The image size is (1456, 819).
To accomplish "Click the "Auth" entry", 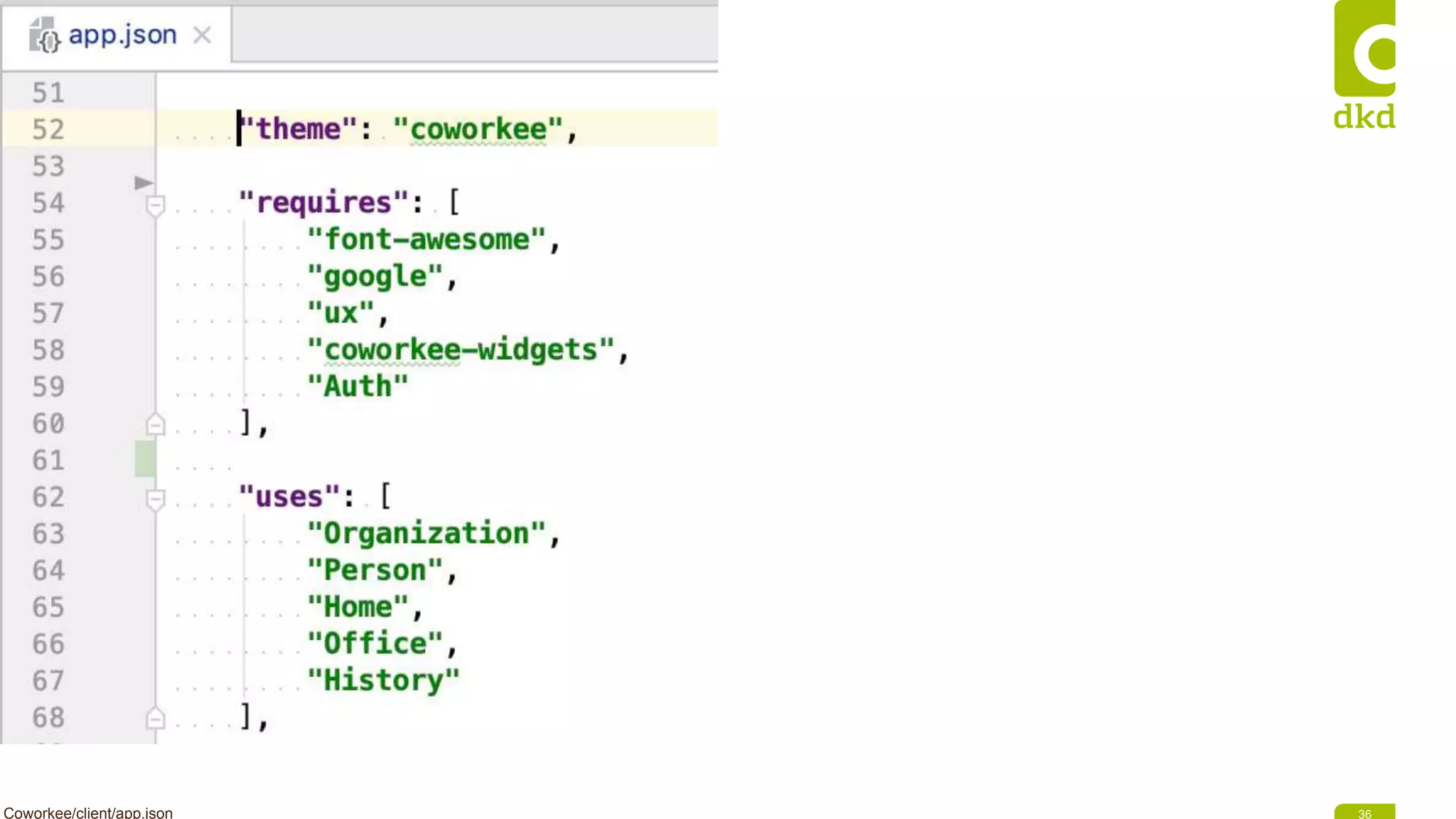I will [358, 387].
